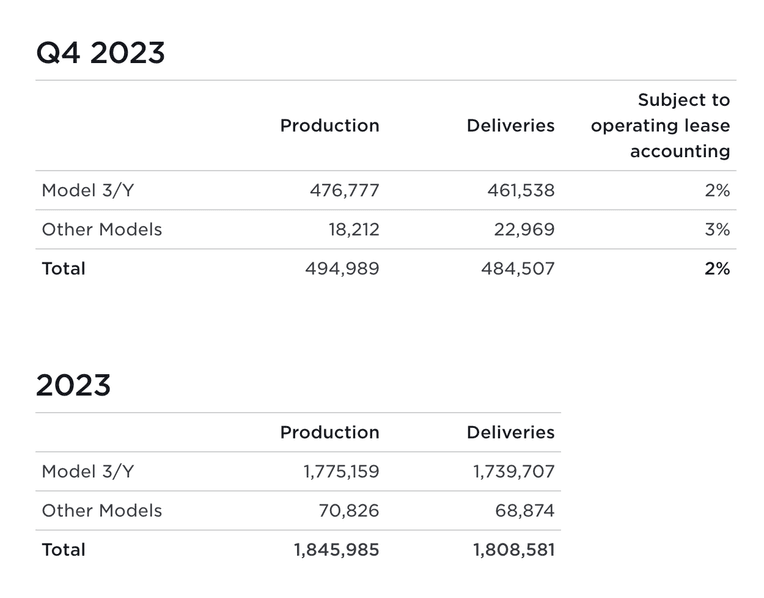Select the value '22,969'
Screen dimensions: 764x598
coord(524,230)
